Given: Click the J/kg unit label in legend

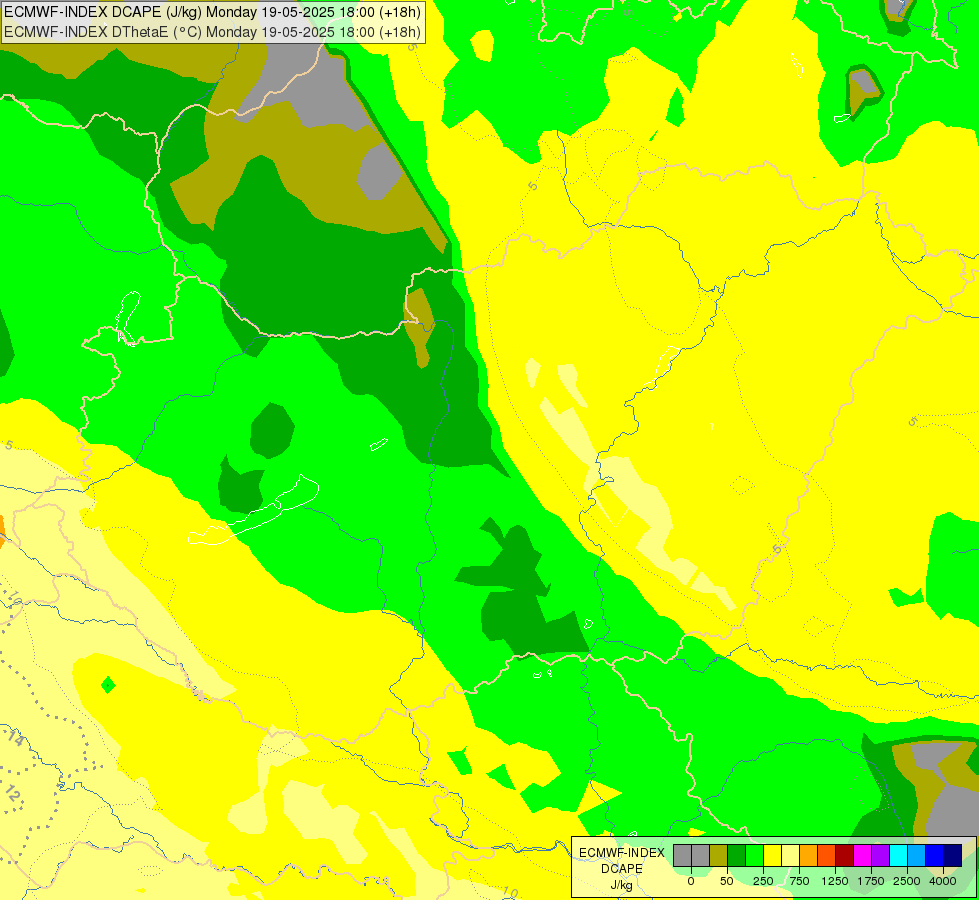Looking at the screenshot, I should coord(621,885).
